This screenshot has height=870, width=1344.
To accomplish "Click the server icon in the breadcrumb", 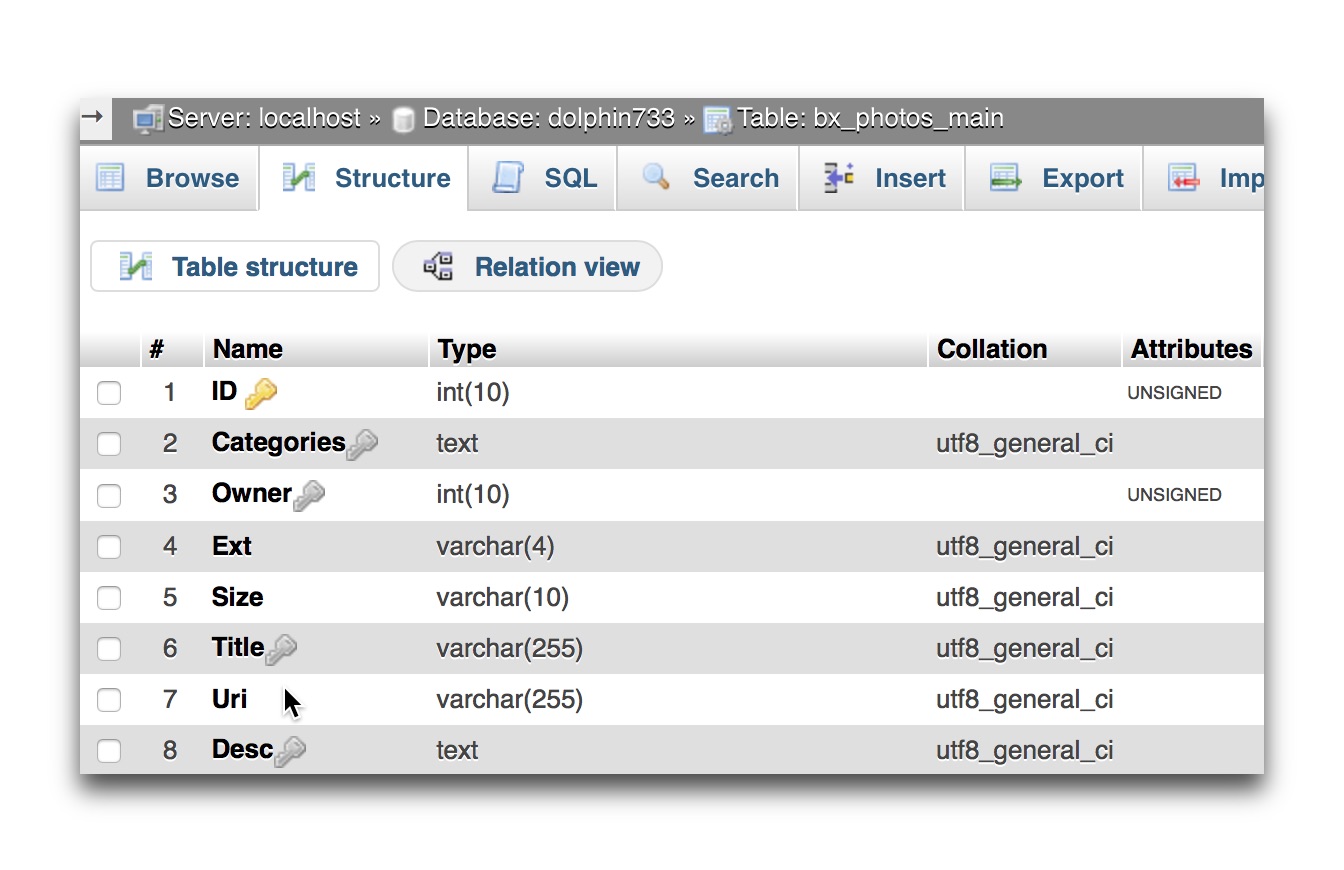I will coord(148,119).
